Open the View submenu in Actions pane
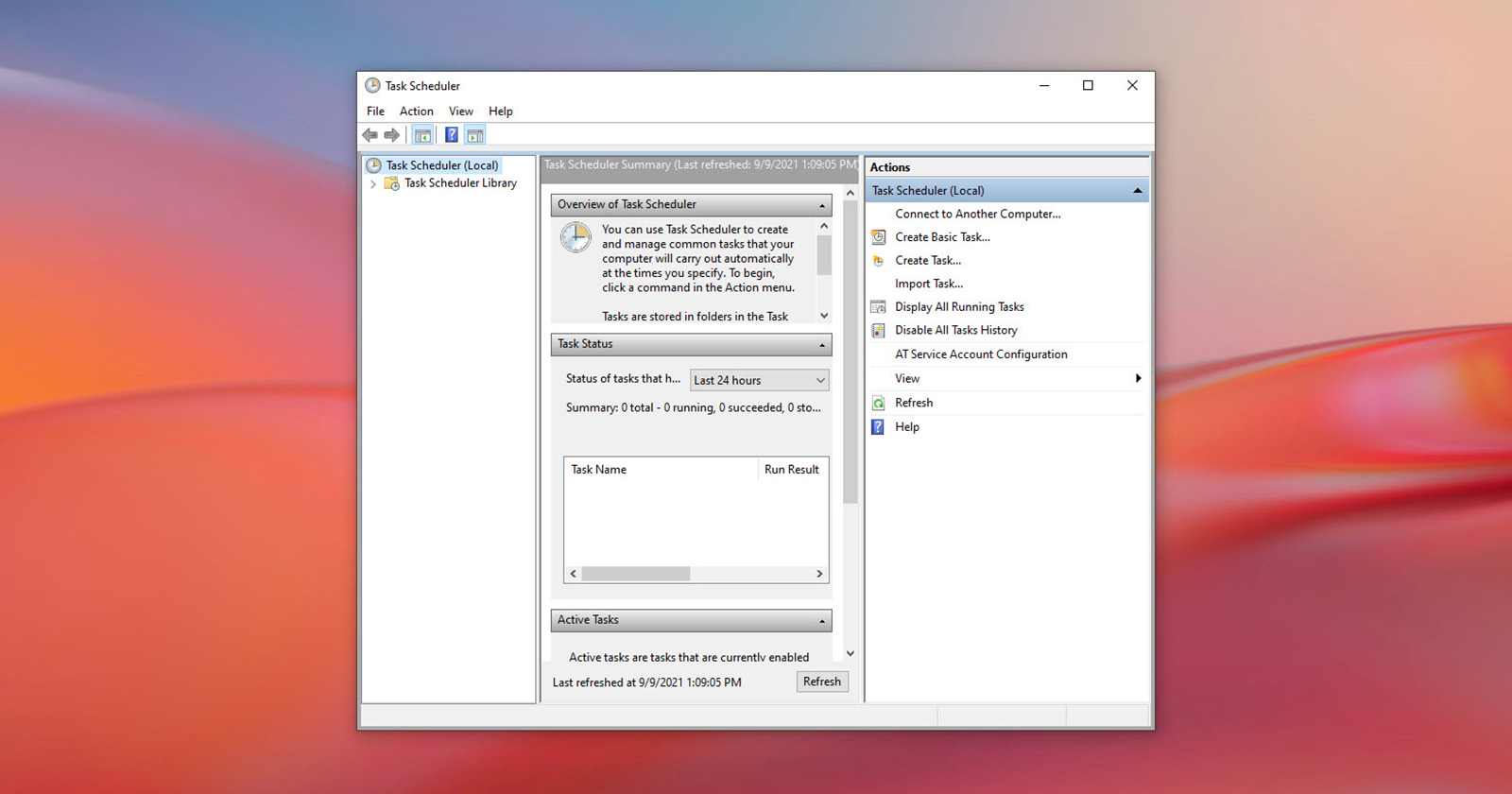Image resolution: width=1512 pixels, height=794 pixels. point(1005,379)
